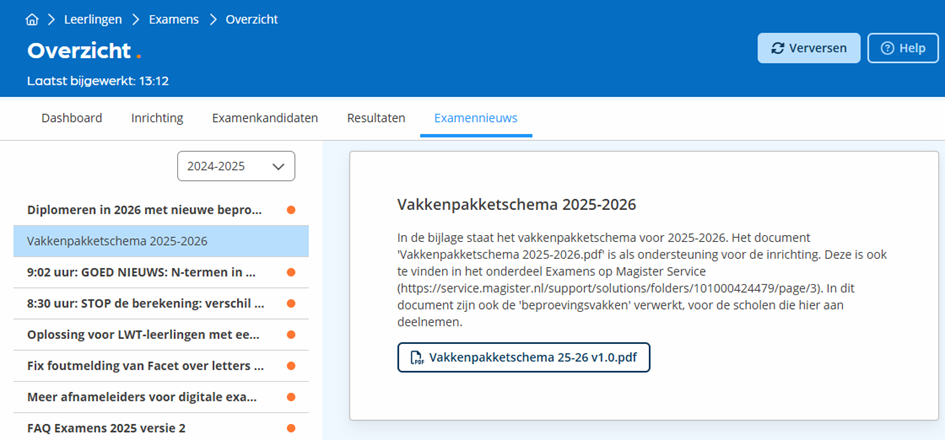
Task: Select news item 9:02 uur GOED NIEUWS
Action: 161,272
